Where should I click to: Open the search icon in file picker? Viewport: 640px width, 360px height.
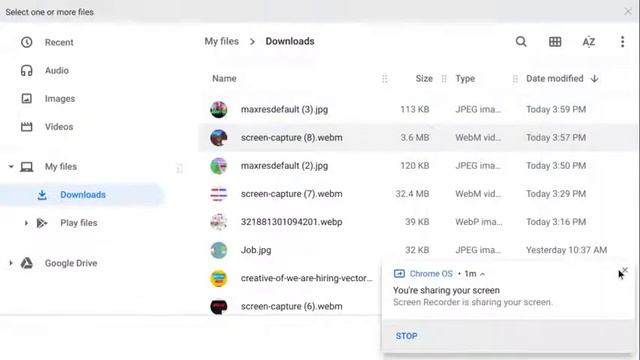click(x=521, y=42)
